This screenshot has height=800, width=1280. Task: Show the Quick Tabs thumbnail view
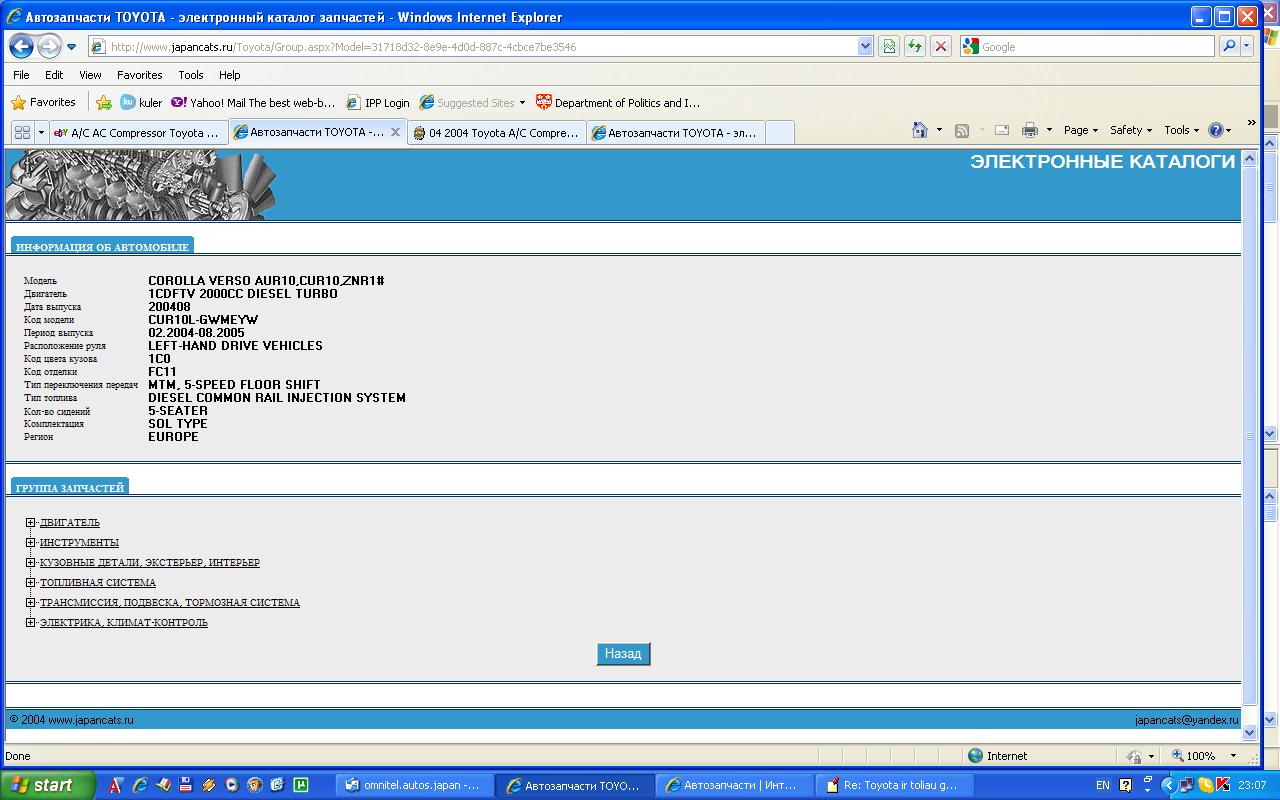pyautogui.click(x=22, y=132)
